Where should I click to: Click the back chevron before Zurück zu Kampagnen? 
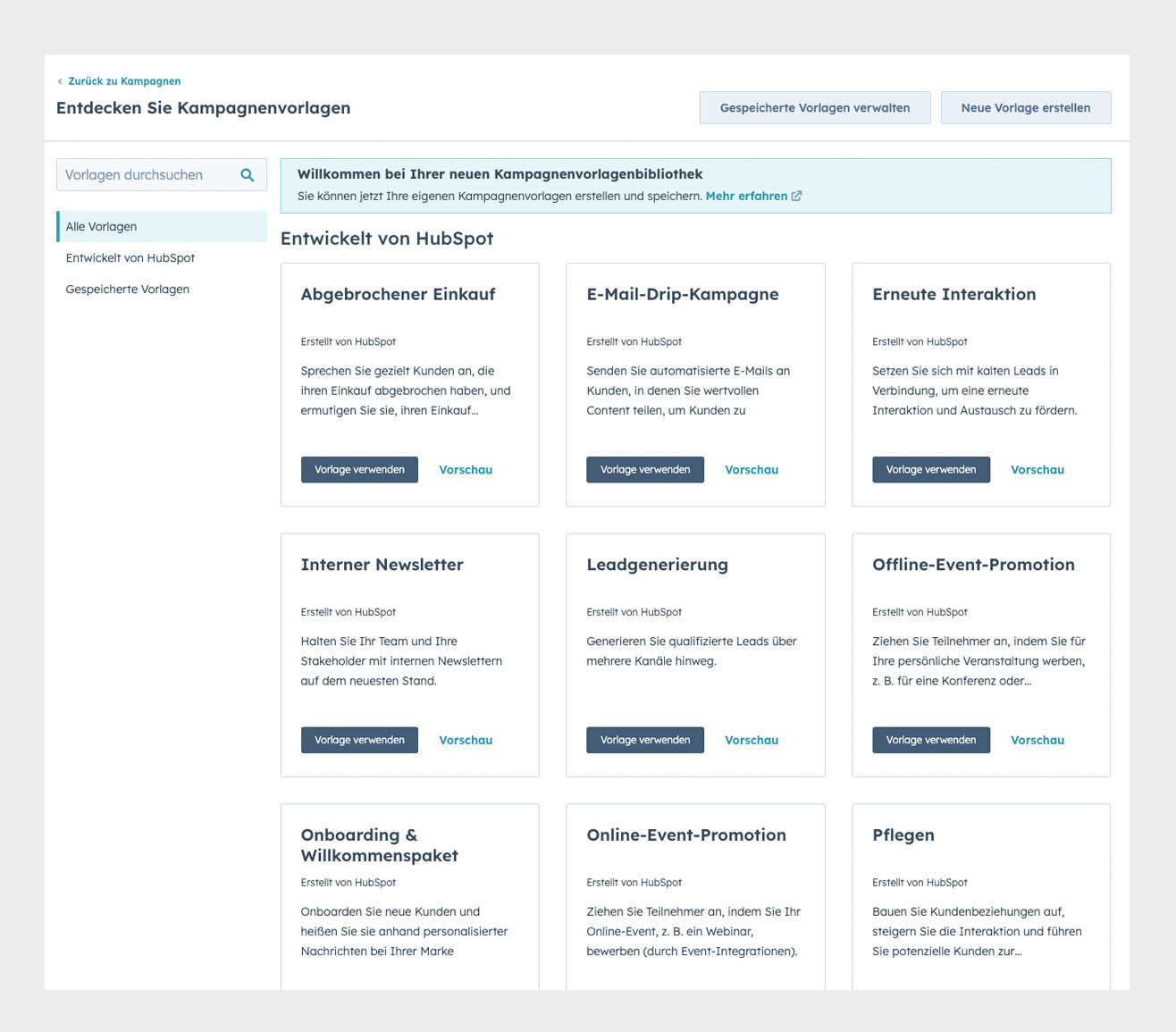click(60, 81)
